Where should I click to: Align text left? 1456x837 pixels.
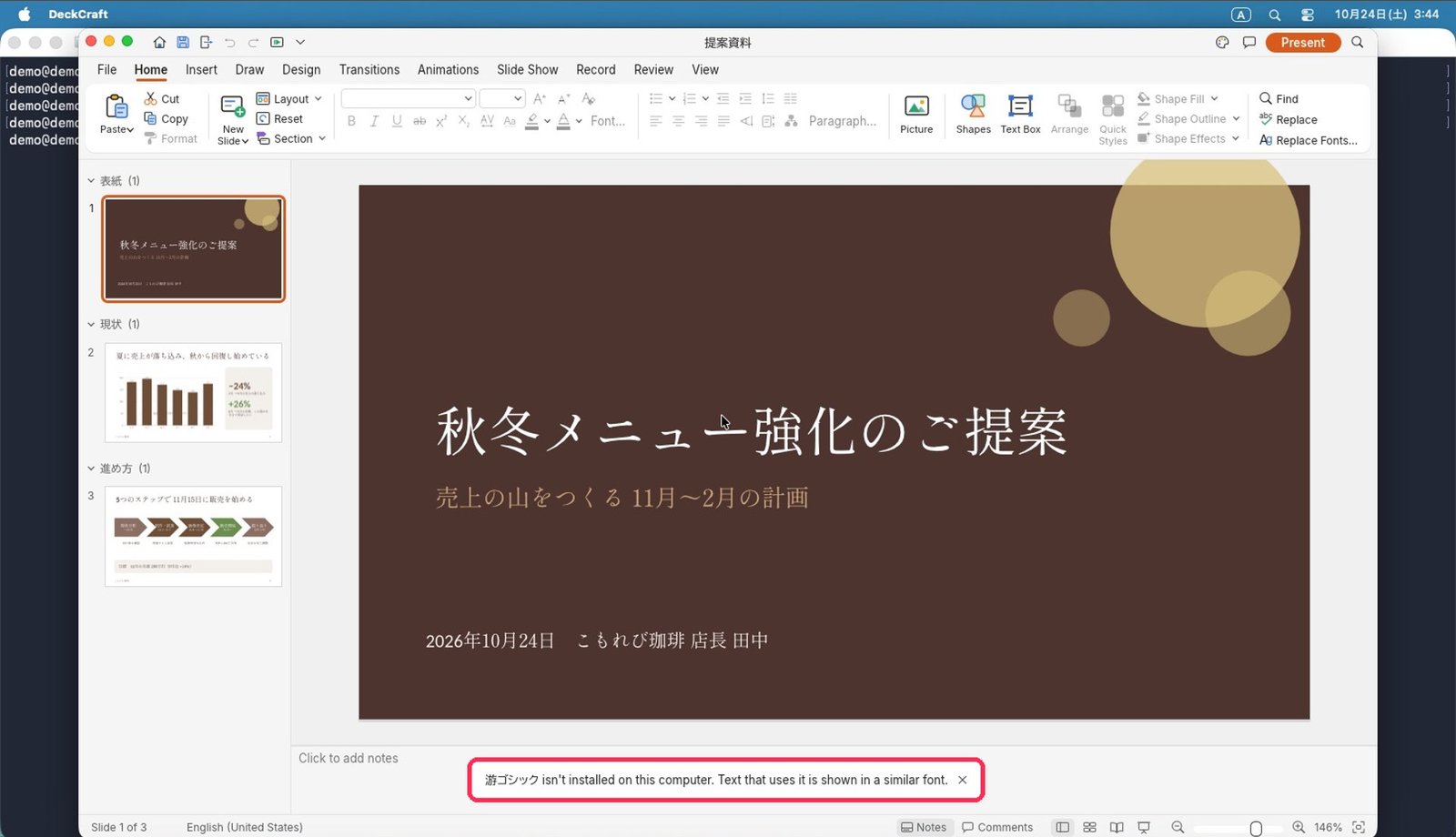656,121
